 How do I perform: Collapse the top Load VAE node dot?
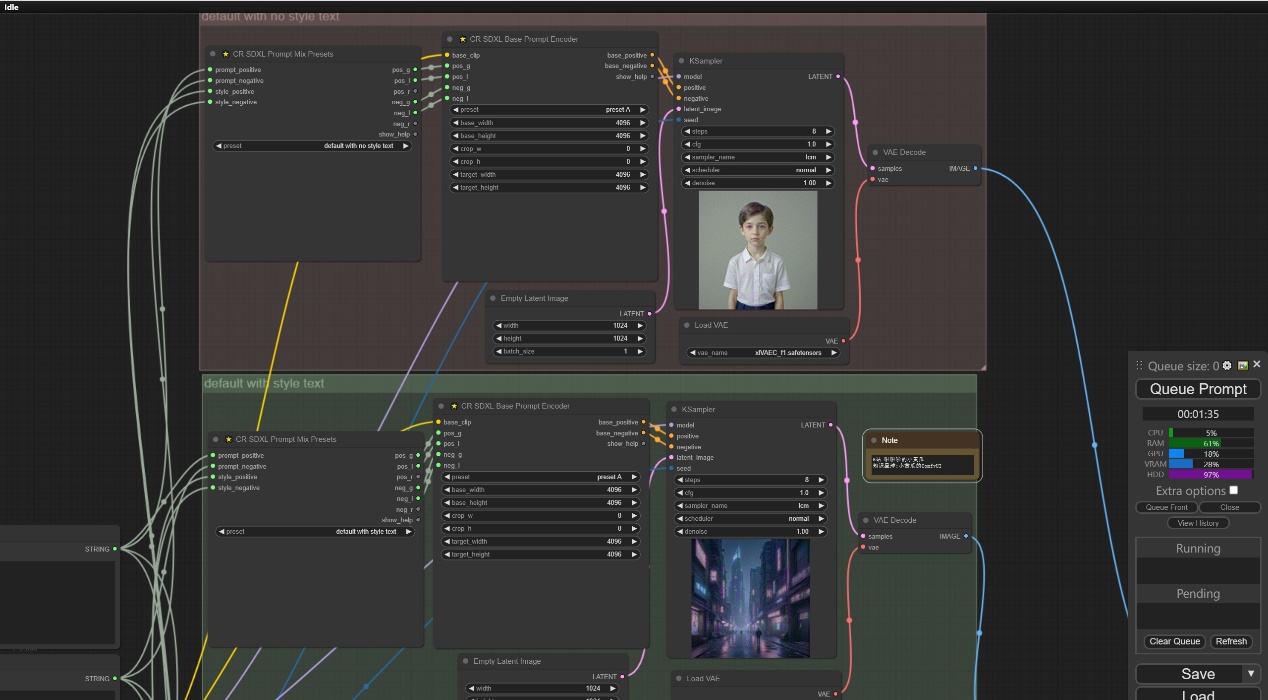[x=686, y=325]
